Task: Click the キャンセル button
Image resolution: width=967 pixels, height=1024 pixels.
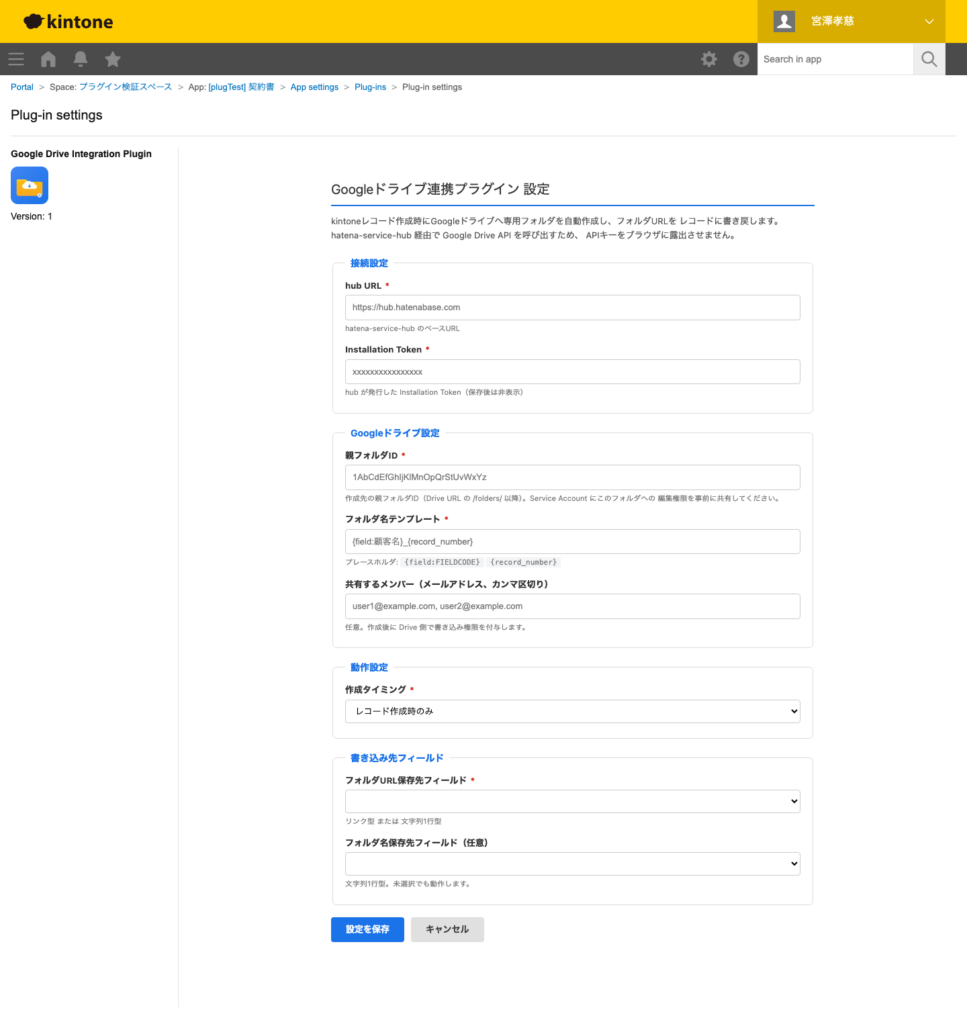Action: point(447,929)
